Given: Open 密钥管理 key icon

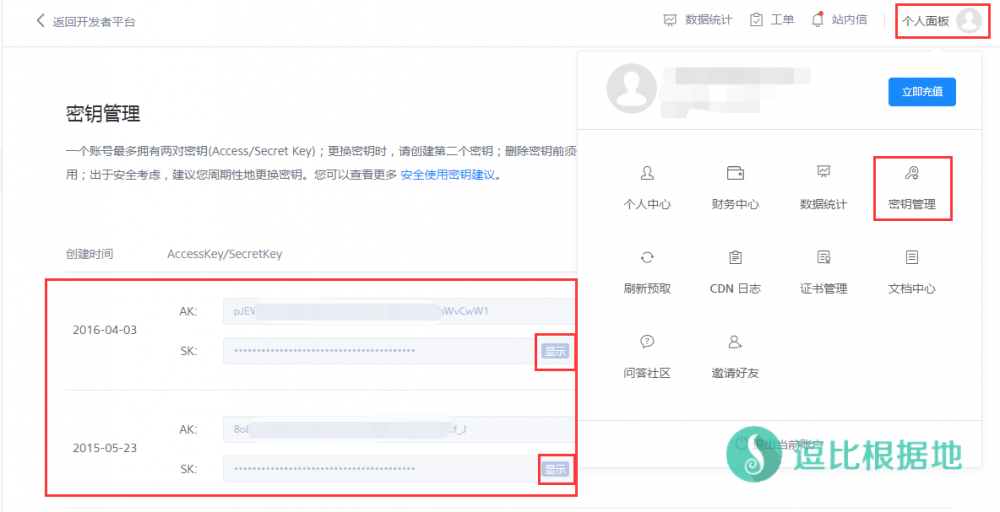Looking at the screenshot, I should pyautogui.click(x=911, y=174).
